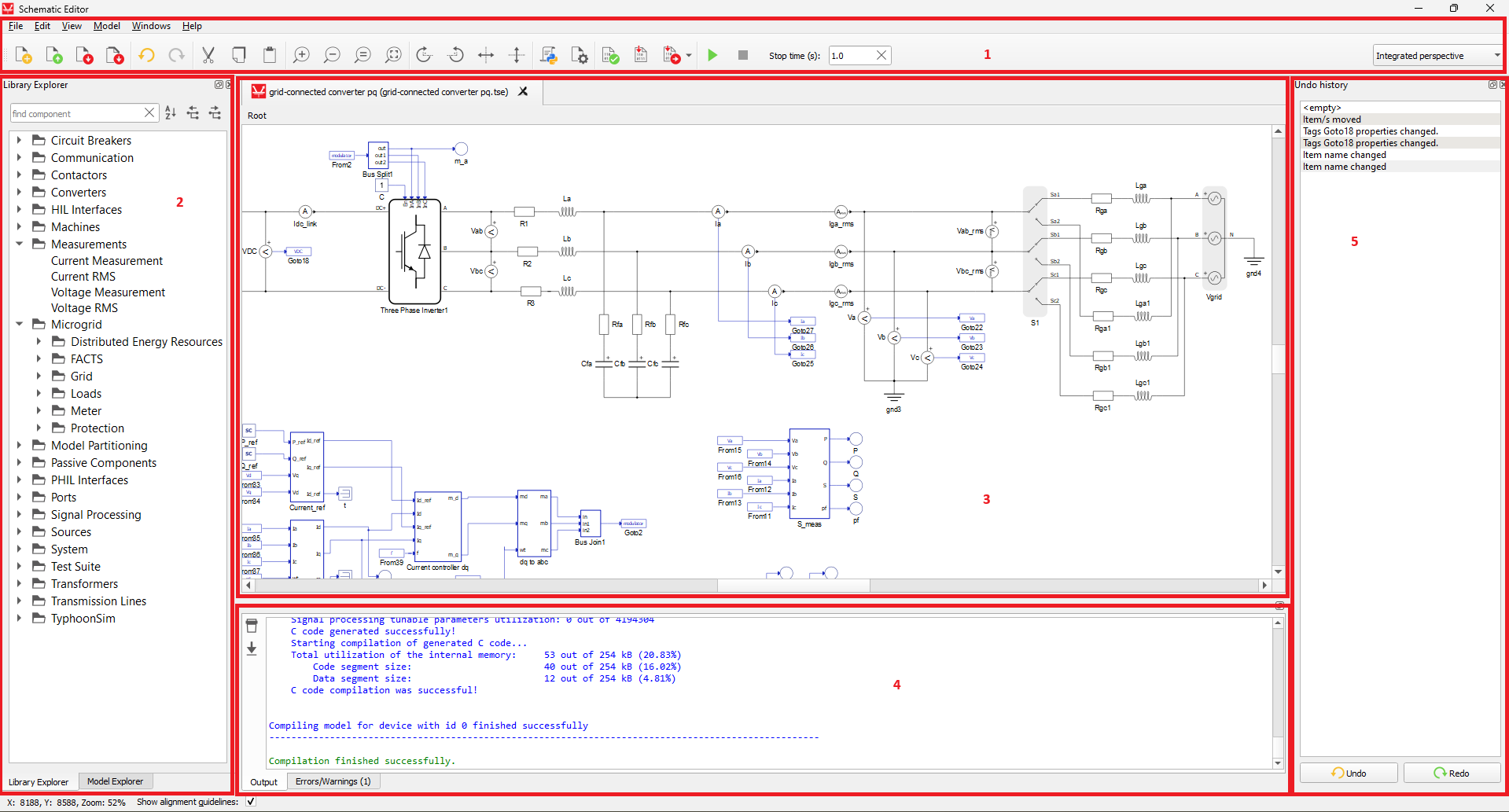Image resolution: width=1509 pixels, height=812 pixels.
Task: Open the Model menu
Action: [x=106, y=26]
